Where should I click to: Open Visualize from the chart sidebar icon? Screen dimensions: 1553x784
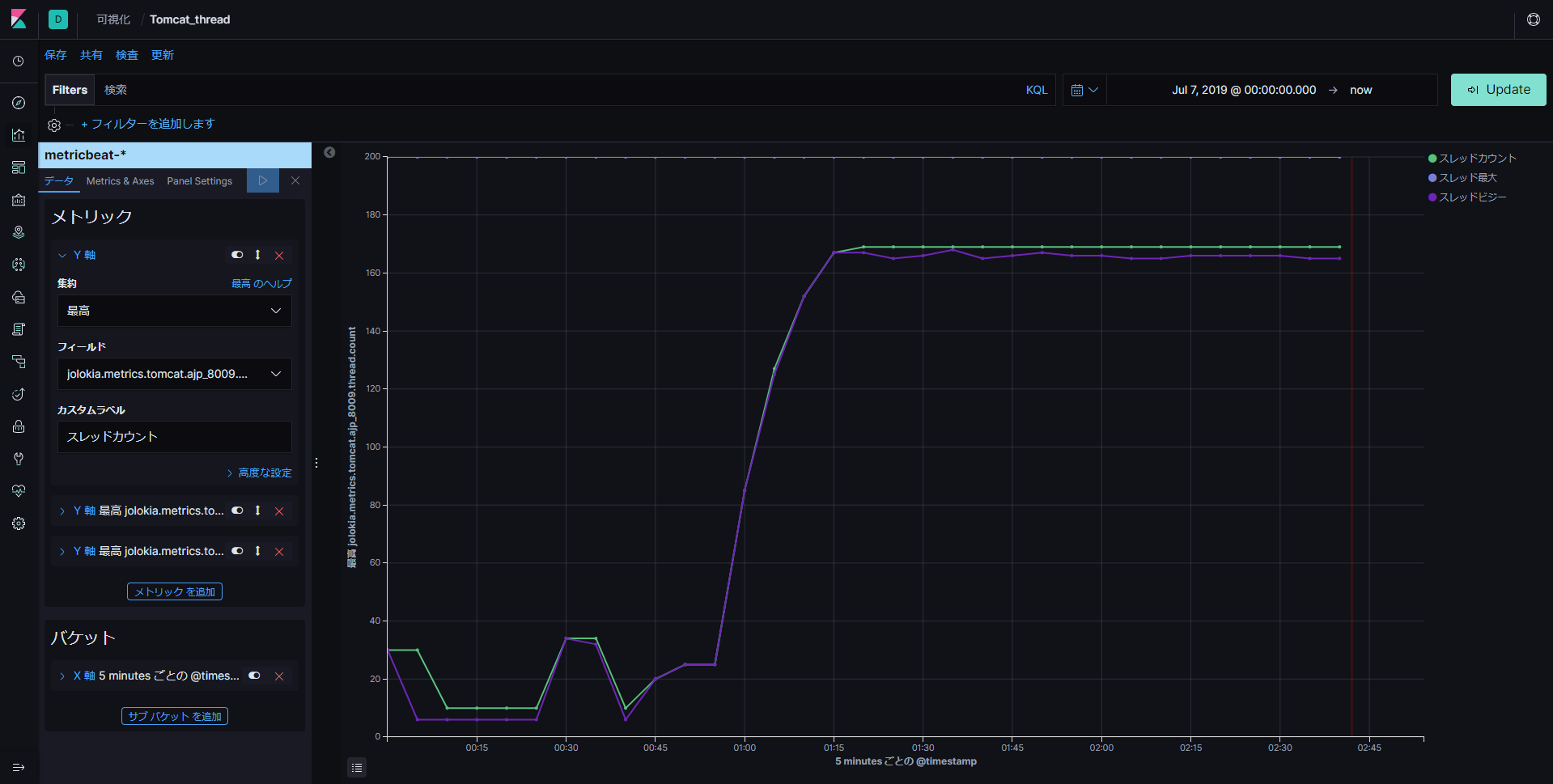pos(19,135)
